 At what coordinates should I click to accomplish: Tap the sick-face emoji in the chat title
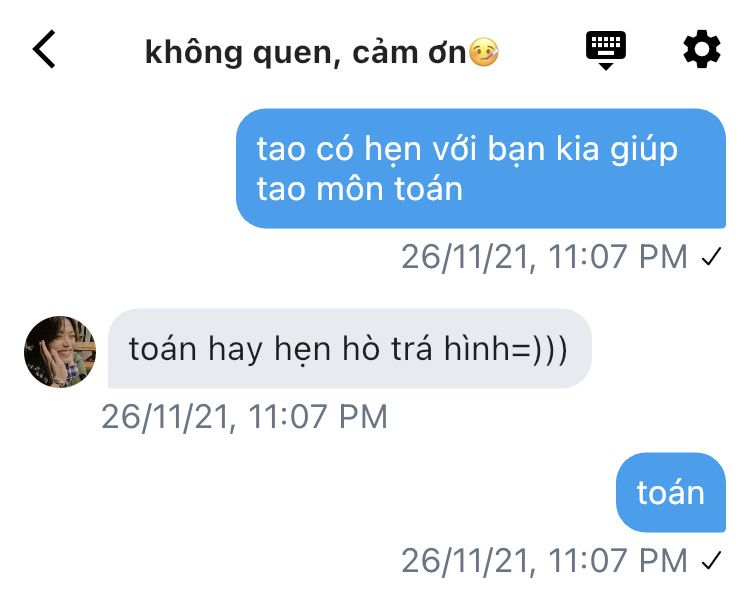point(484,52)
